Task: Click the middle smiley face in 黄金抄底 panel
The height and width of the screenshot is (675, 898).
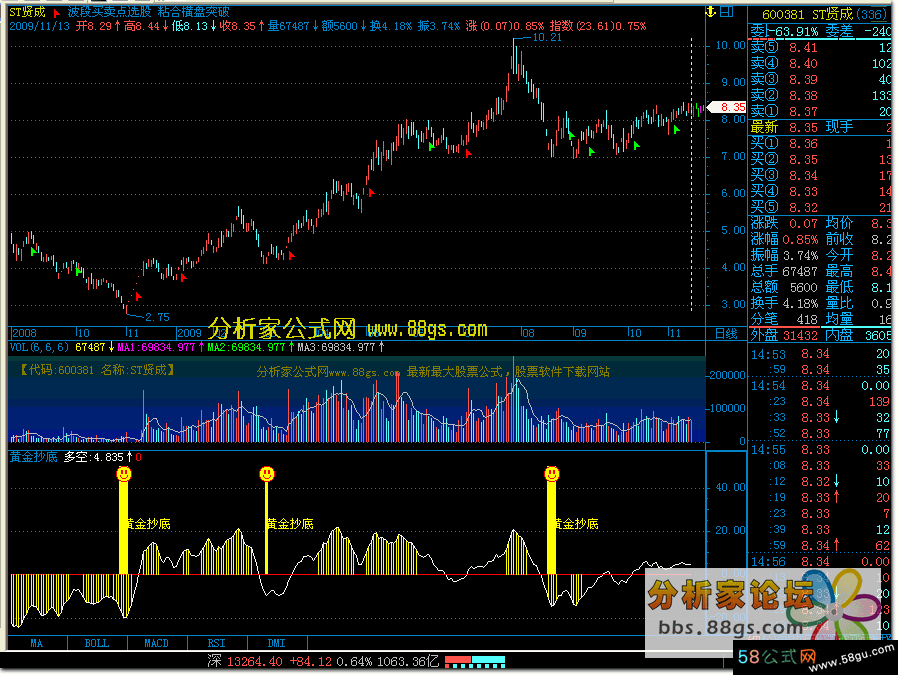Action: point(267,474)
